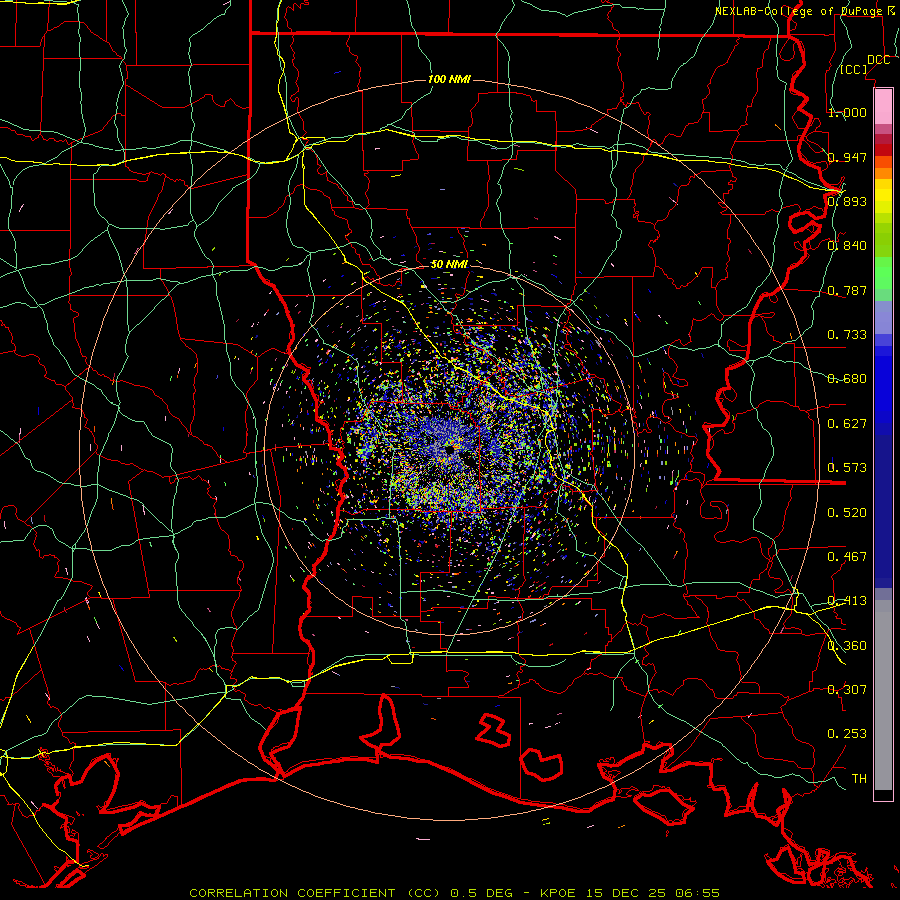Click the 50 NMI range ring label
The width and height of the screenshot is (900, 900).
coord(449,264)
